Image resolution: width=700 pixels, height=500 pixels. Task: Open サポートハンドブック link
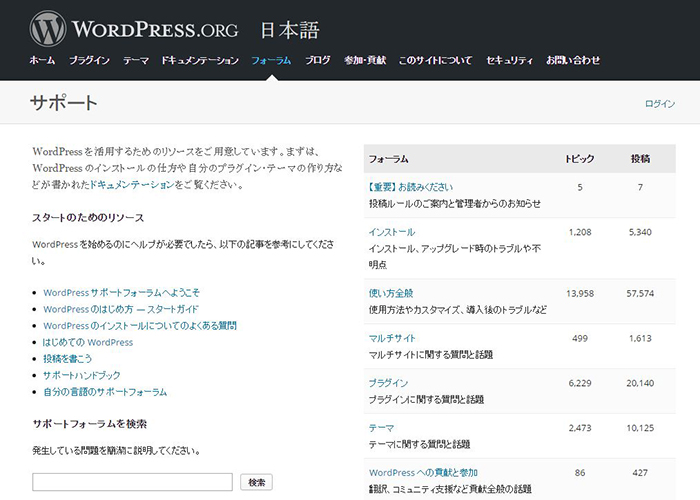coord(82,375)
